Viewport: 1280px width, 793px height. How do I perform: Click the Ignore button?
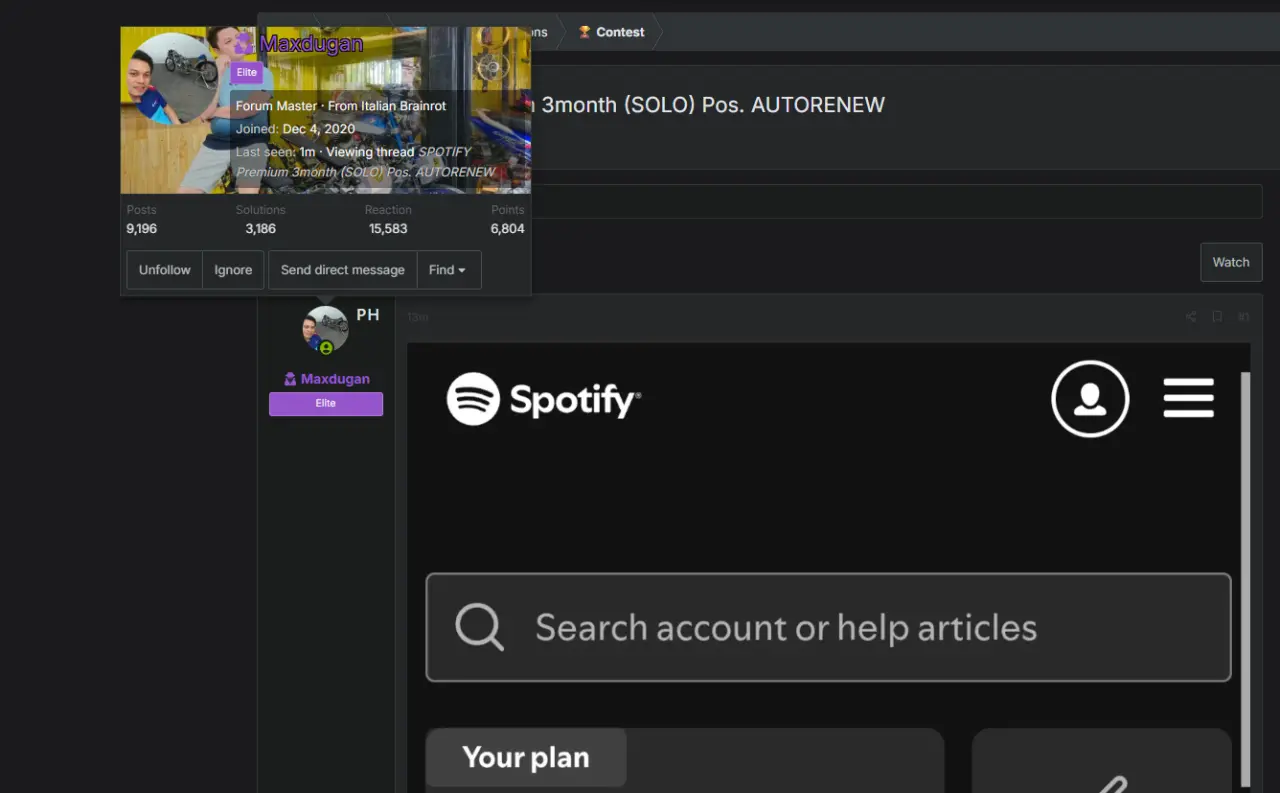[233, 270]
